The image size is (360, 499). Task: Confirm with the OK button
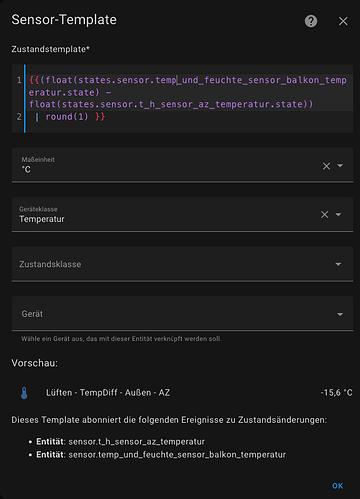click(337, 486)
